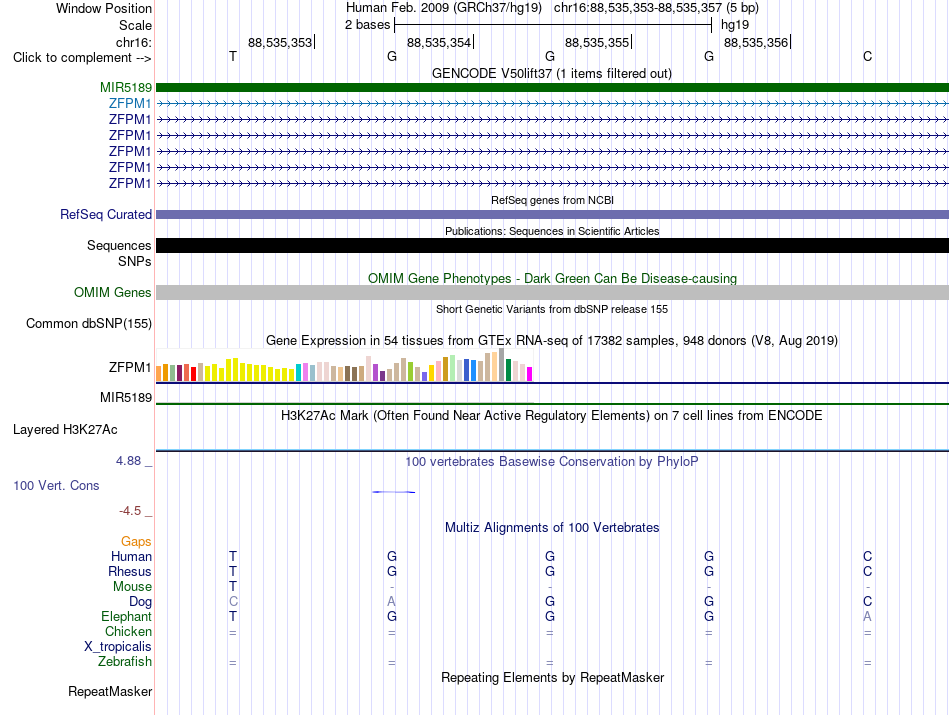Select the Chicken species label
The height and width of the screenshot is (715, 950).
128,631
